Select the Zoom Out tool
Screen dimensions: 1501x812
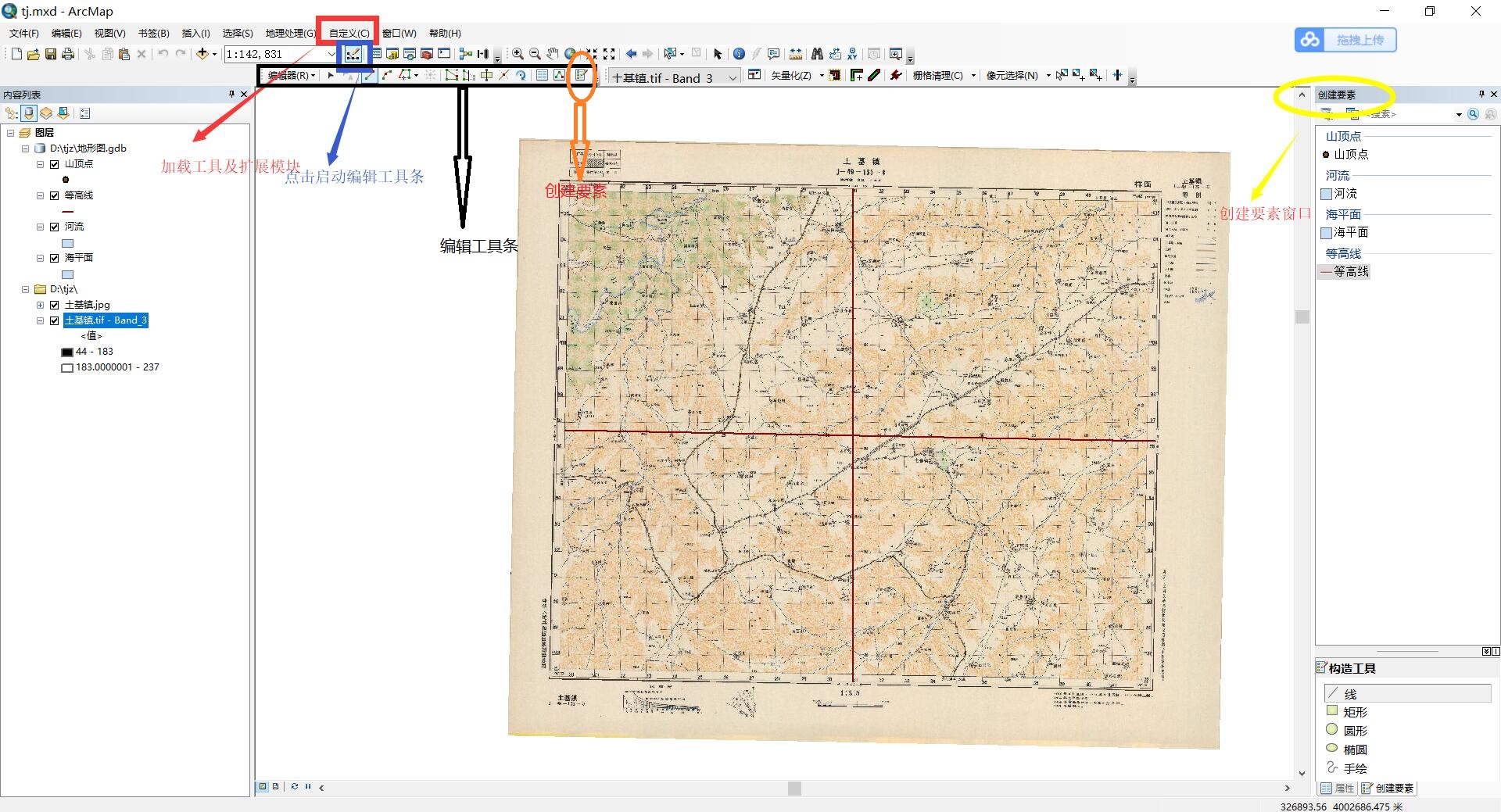click(x=535, y=54)
